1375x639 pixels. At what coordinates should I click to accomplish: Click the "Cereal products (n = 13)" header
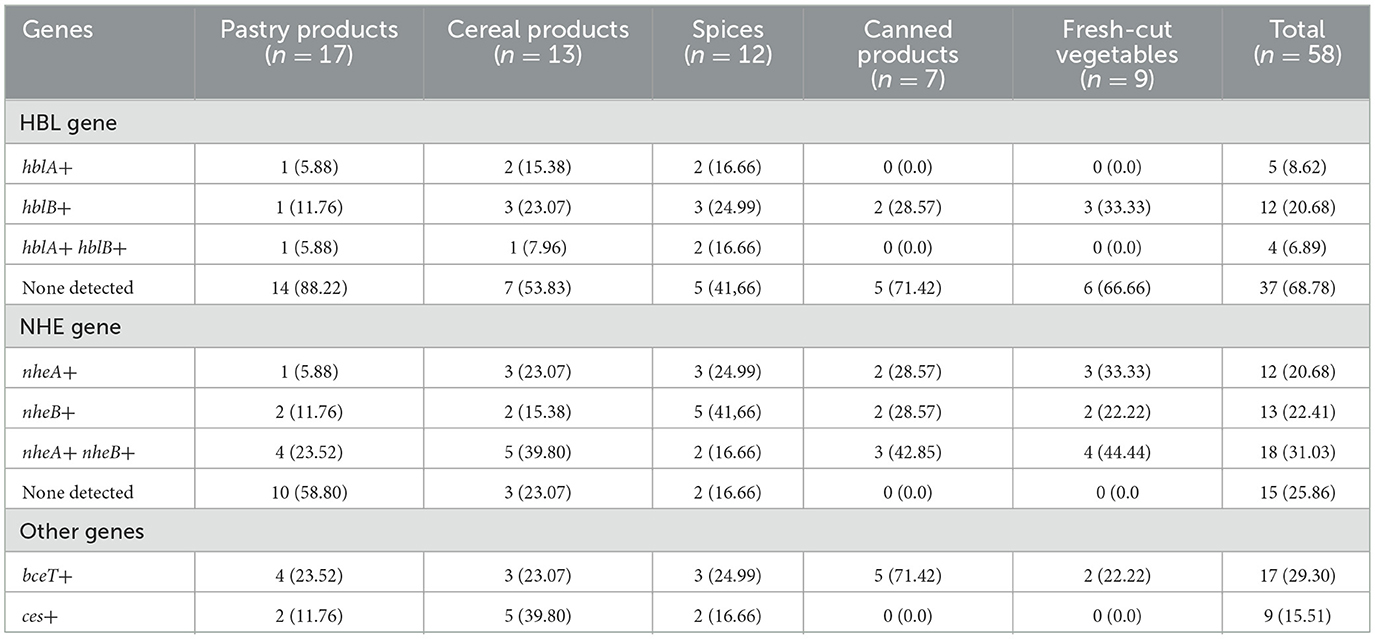click(x=538, y=42)
